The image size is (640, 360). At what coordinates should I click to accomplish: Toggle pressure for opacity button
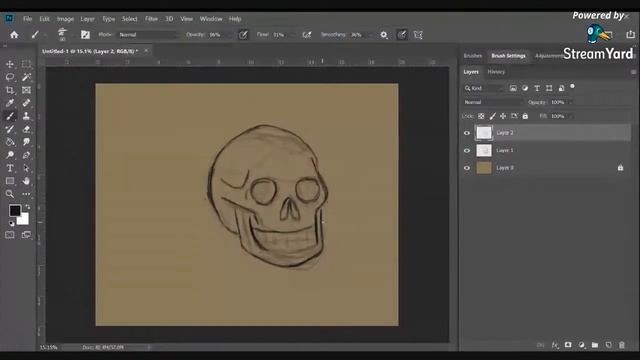pos(243,35)
